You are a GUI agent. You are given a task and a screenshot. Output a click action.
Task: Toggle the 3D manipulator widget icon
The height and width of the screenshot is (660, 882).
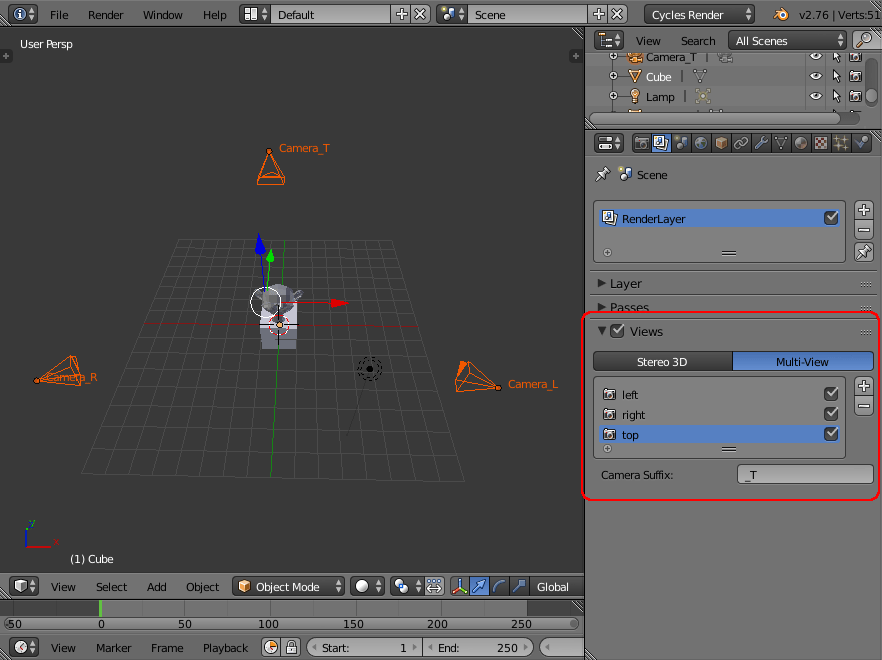[460, 586]
